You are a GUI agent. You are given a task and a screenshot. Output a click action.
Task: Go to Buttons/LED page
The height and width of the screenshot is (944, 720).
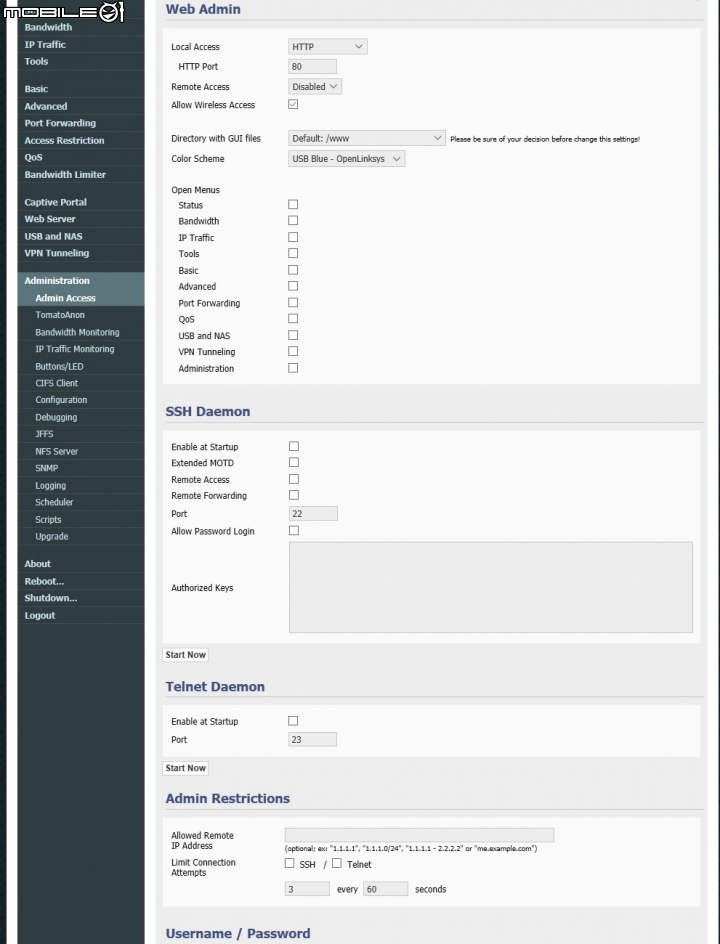click(81, 367)
